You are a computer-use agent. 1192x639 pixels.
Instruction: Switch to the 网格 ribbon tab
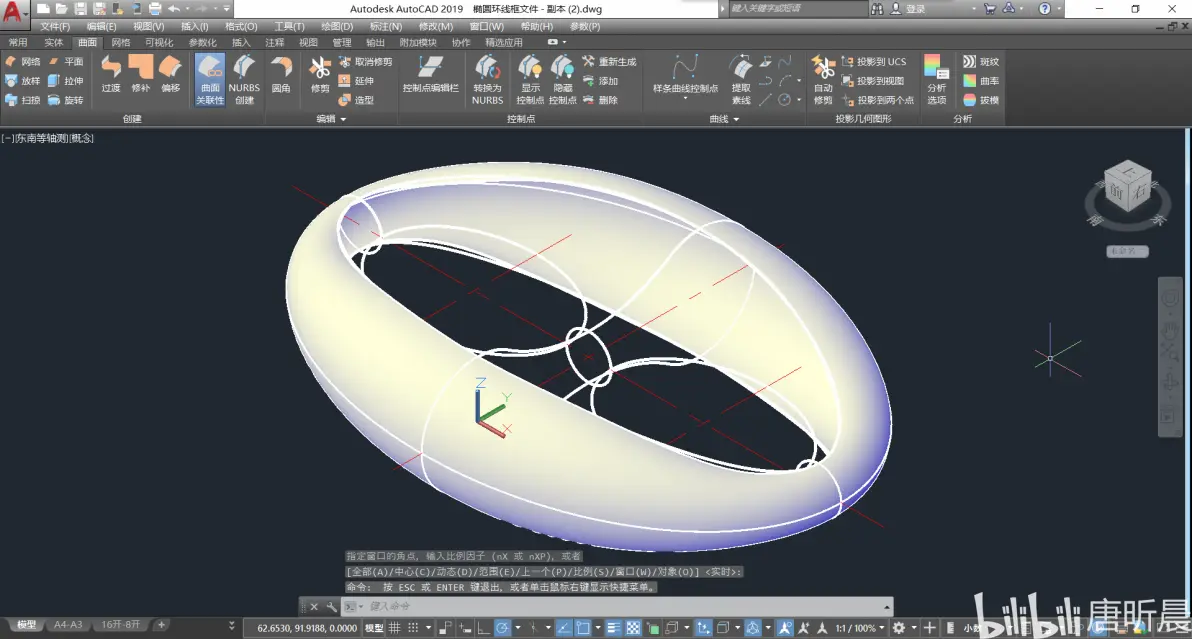121,43
